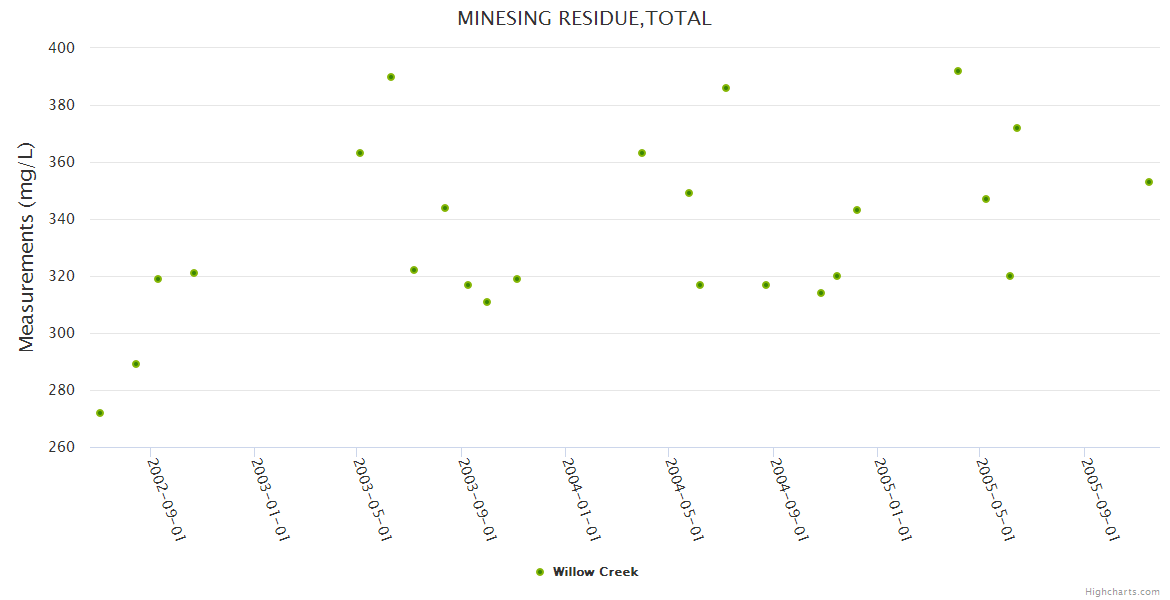Click the Measurements (mg/L) y-axis title
Screen dimensions: 1170x600
coord(27,246)
